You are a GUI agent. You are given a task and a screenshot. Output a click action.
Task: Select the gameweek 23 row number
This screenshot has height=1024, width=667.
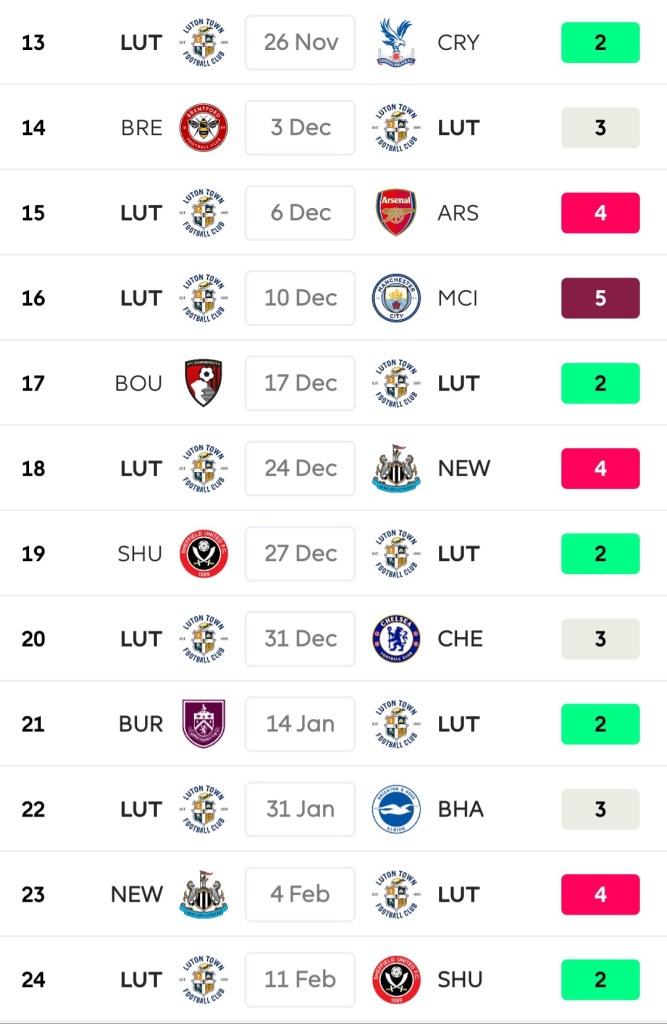33,894
